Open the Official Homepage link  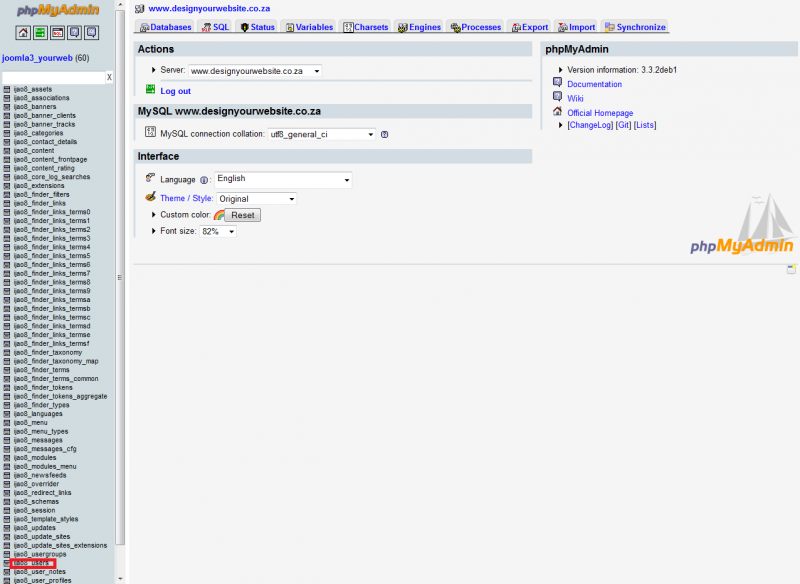point(600,113)
